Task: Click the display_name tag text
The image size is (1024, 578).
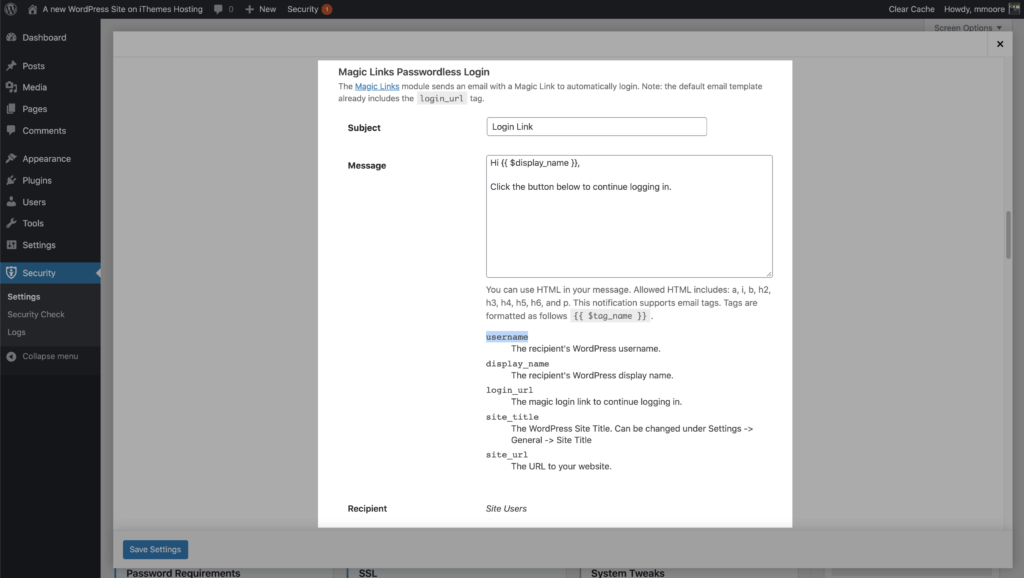Action: click(517, 364)
